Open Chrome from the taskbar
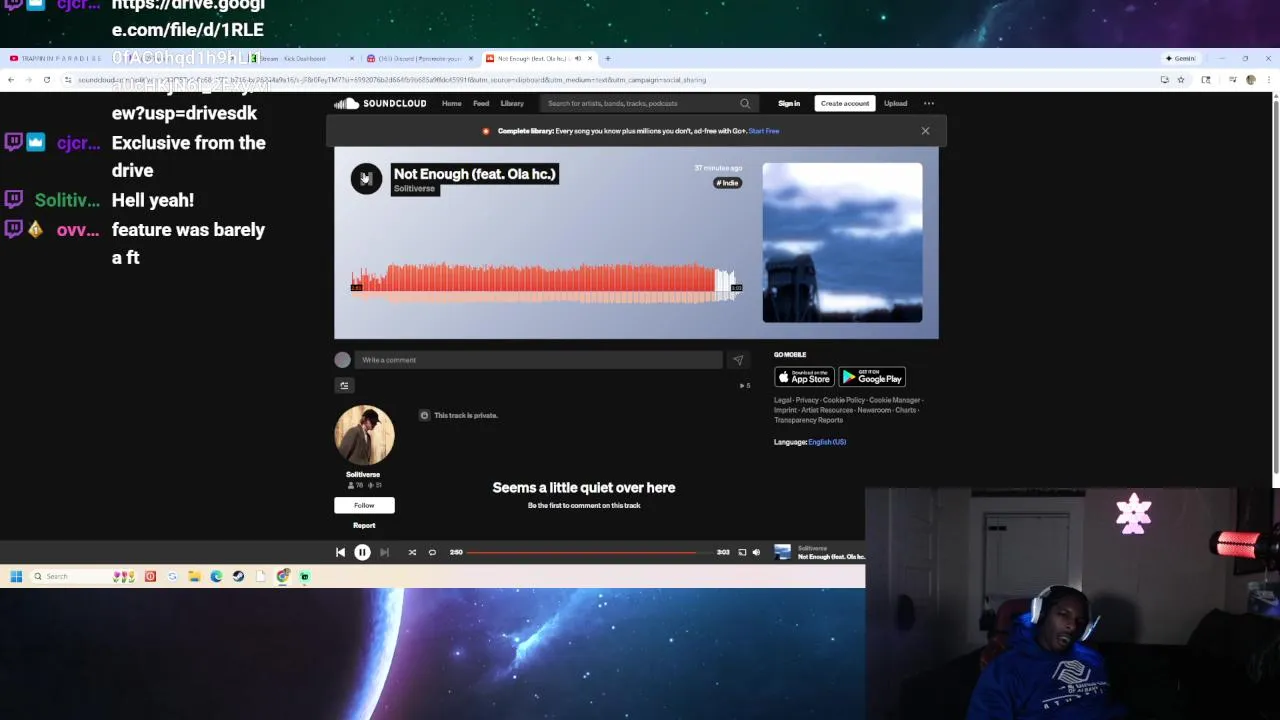This screenshot has width=1280, height=720. [283, 576]
